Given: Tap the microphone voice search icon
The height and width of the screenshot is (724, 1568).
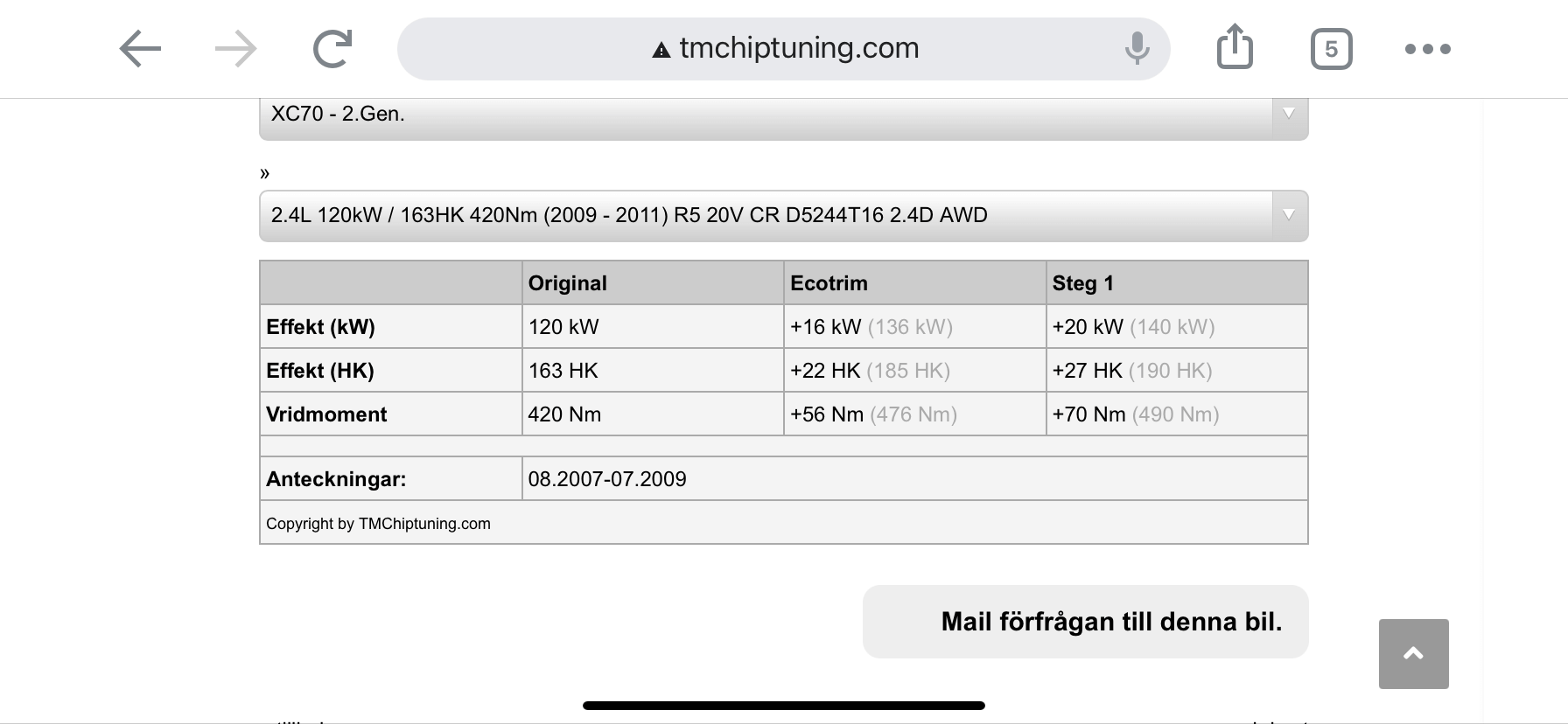Looking at the screenshot, I should click(x=1137, y=48).
